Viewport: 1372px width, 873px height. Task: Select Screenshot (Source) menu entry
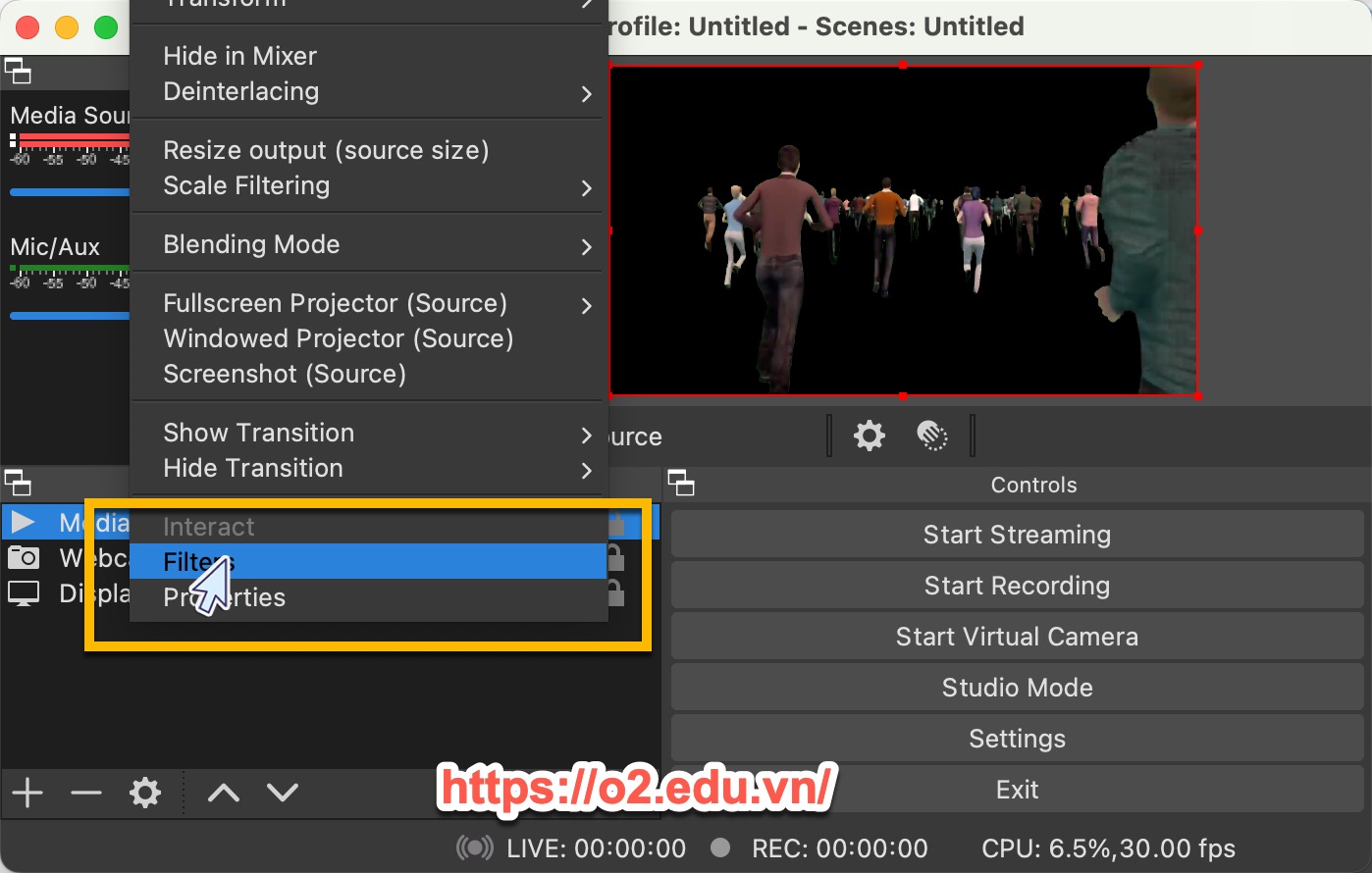[369, 374]
